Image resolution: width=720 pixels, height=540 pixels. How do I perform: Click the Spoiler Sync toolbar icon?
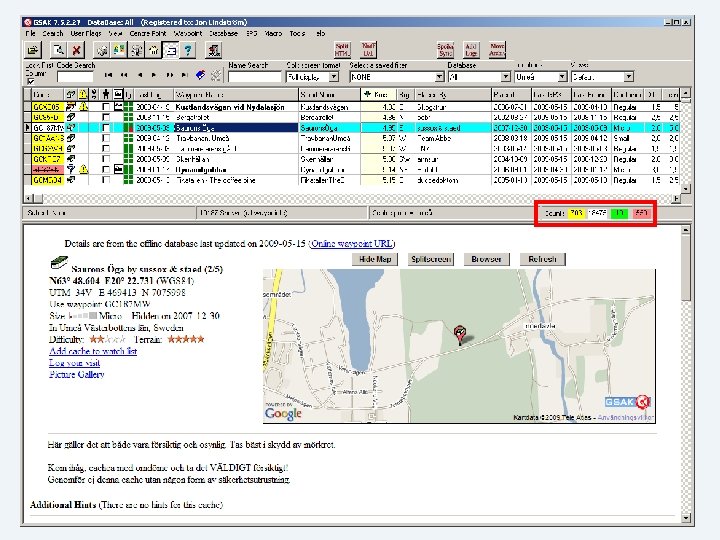445,49
